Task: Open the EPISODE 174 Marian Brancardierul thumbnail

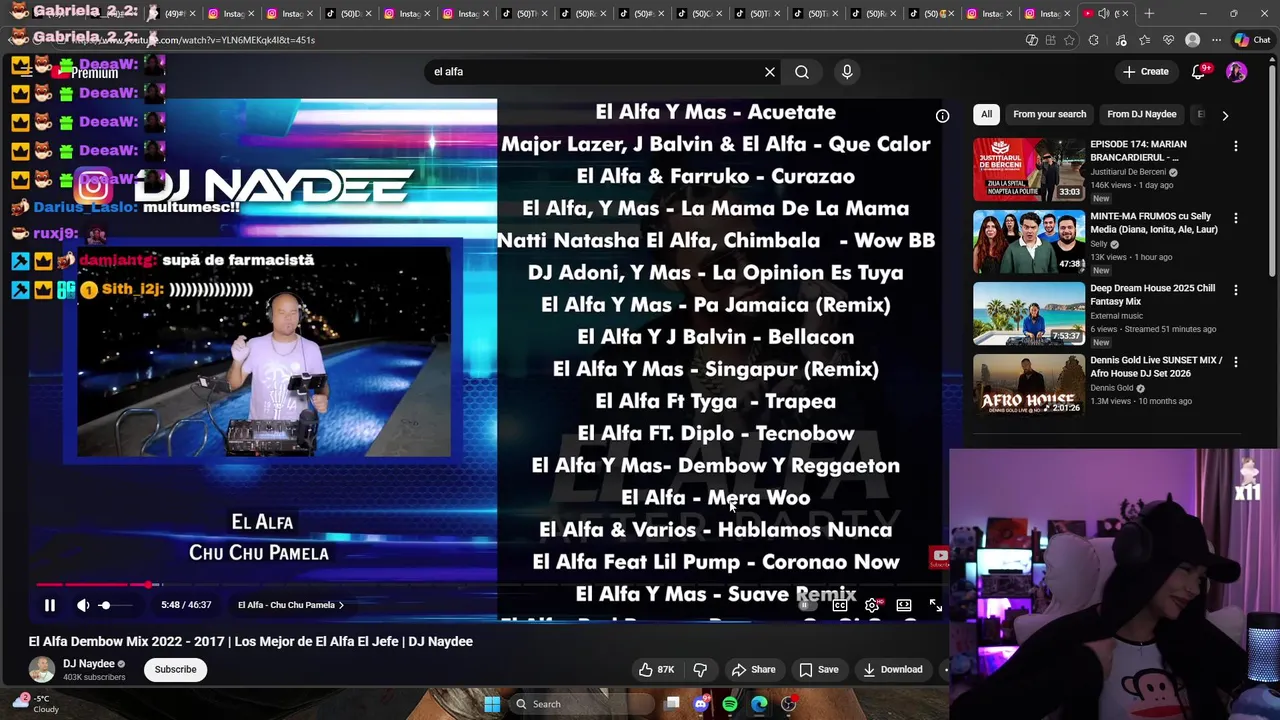Action: click(1028, 169)
